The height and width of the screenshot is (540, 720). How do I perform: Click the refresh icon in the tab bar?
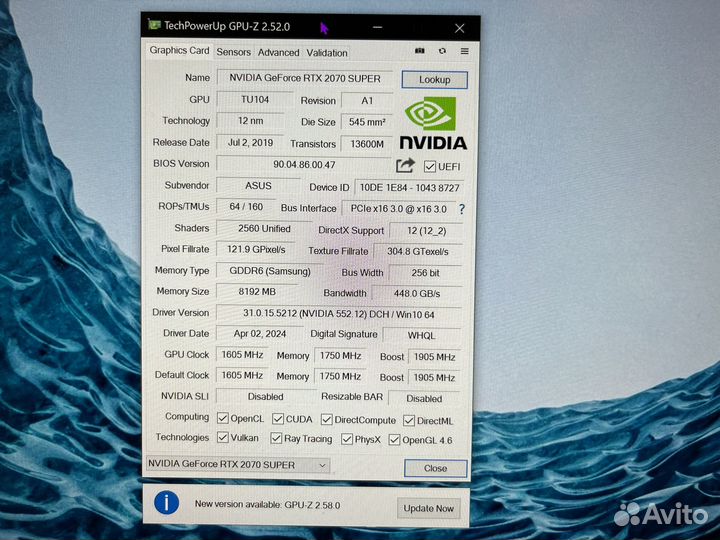coord(442,51)
